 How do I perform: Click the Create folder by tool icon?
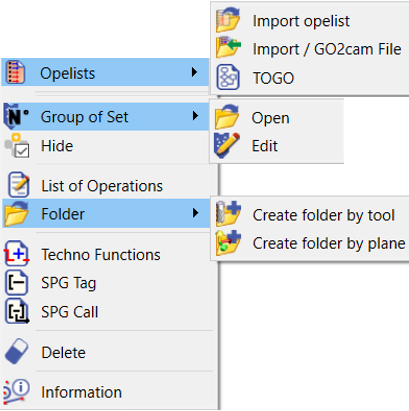[x=228, y=214]
